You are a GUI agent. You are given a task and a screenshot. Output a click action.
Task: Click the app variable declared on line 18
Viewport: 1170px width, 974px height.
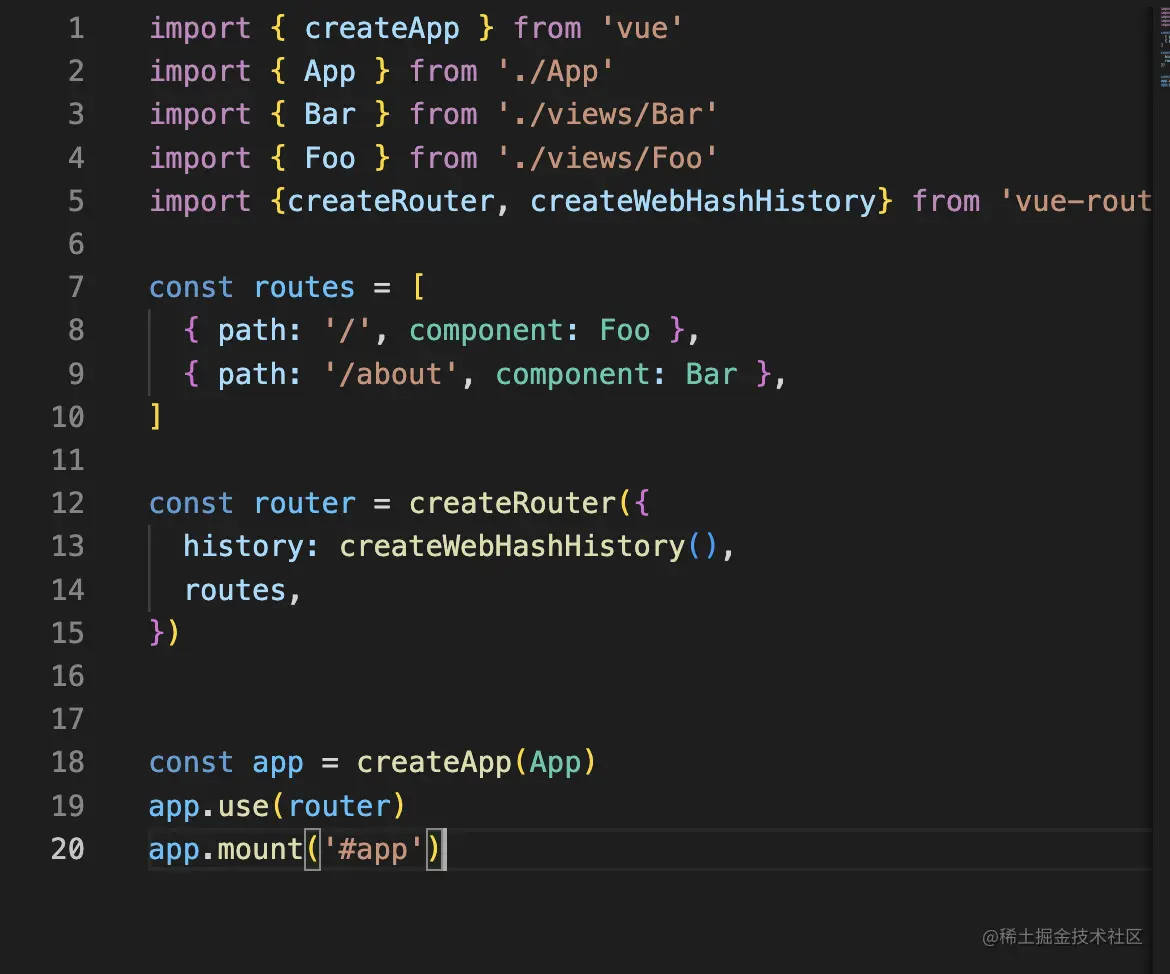[x=278, y=763]
